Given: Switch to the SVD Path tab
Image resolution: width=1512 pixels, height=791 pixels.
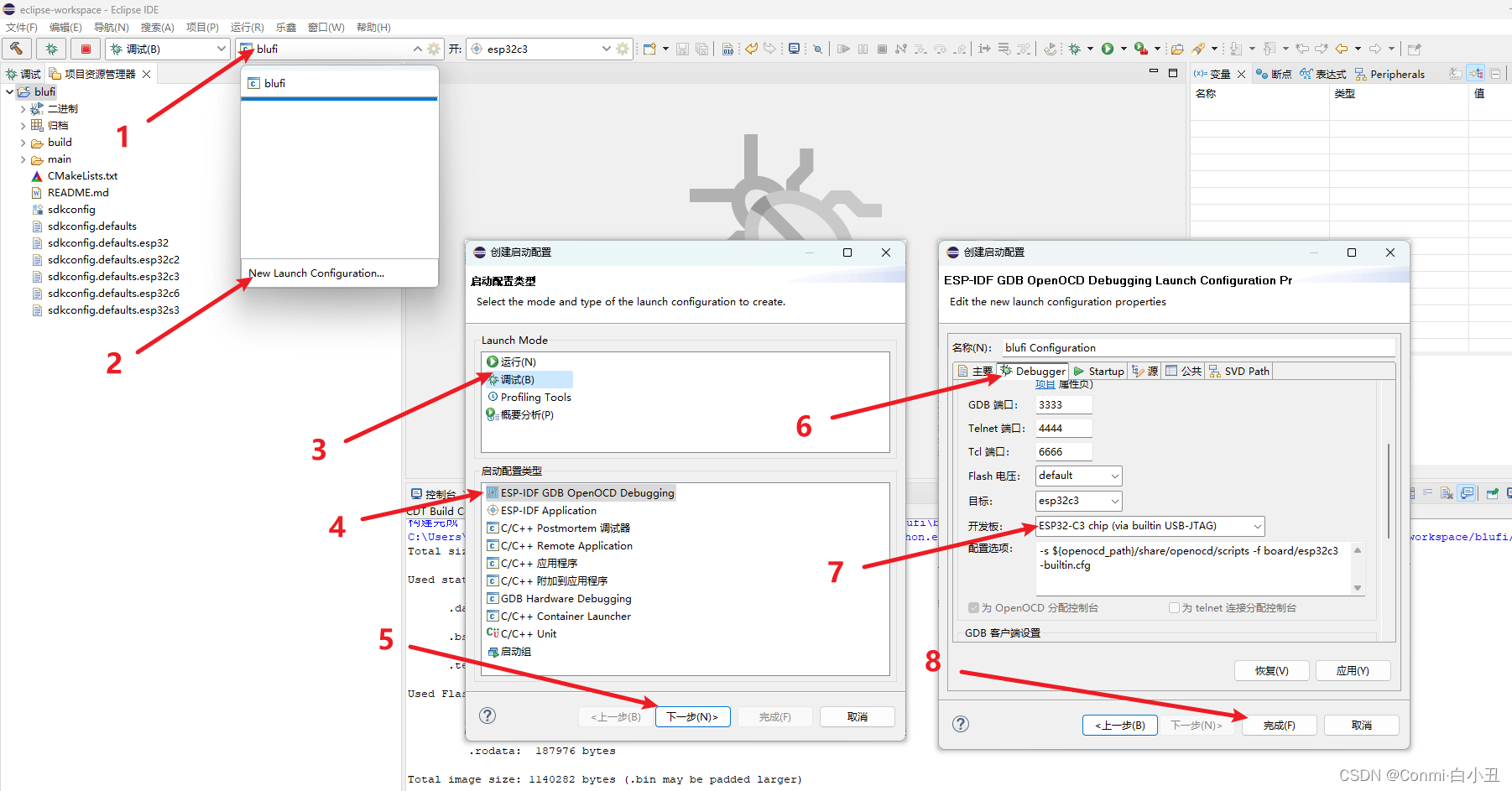Looking at the screenshot, I should [x=1239, y=372].
